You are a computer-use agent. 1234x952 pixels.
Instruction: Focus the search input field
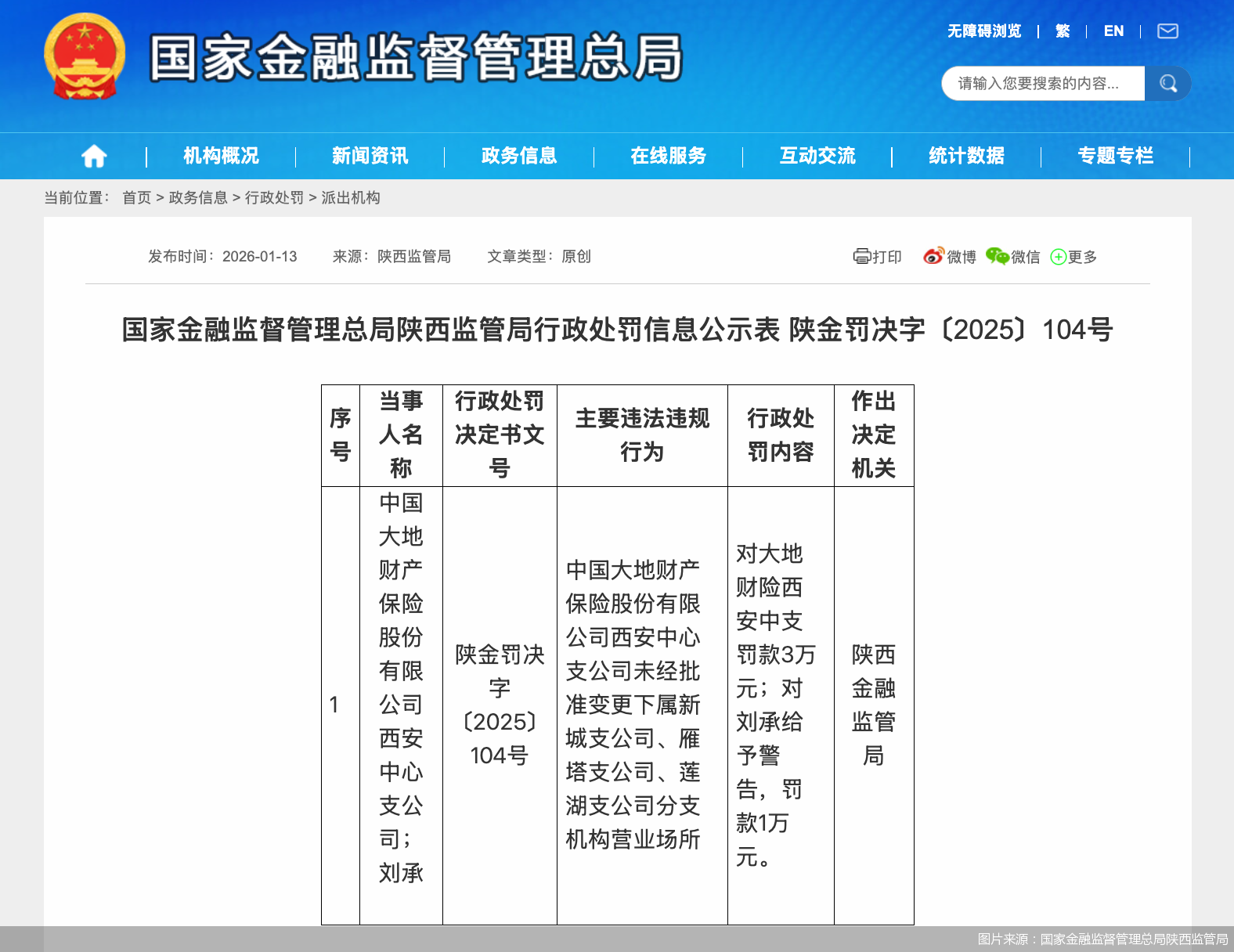click(x=1042, y=84)
